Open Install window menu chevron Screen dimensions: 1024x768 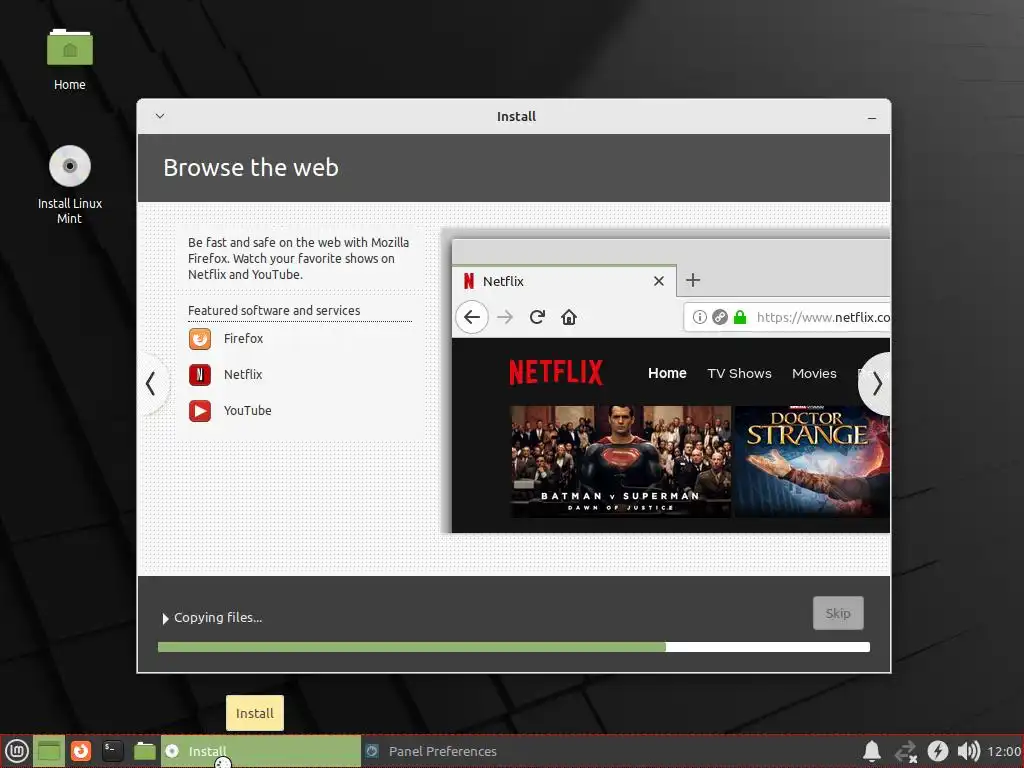(x=160, y=116)
